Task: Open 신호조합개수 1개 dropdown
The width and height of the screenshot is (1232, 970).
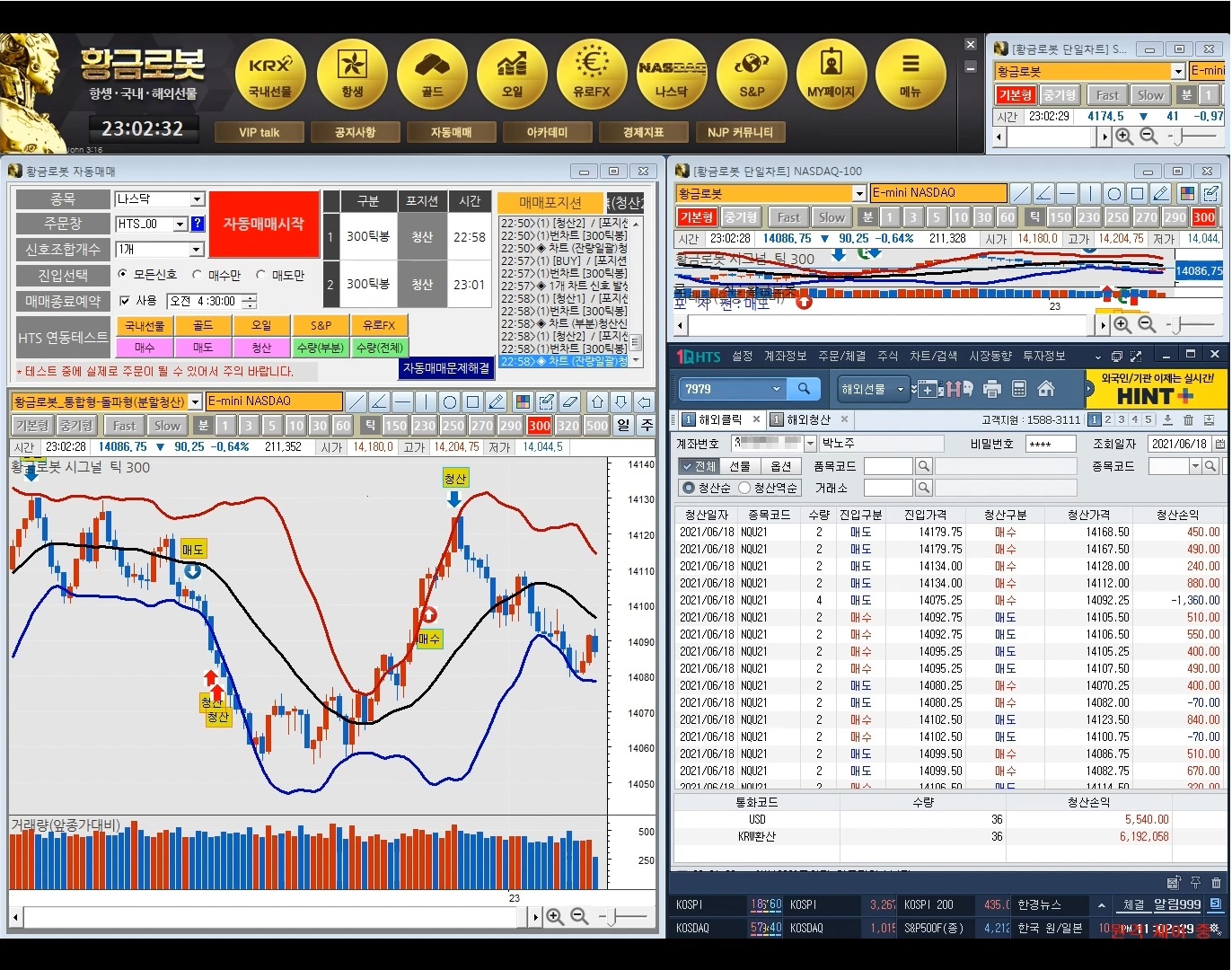Action: (198, 249)
